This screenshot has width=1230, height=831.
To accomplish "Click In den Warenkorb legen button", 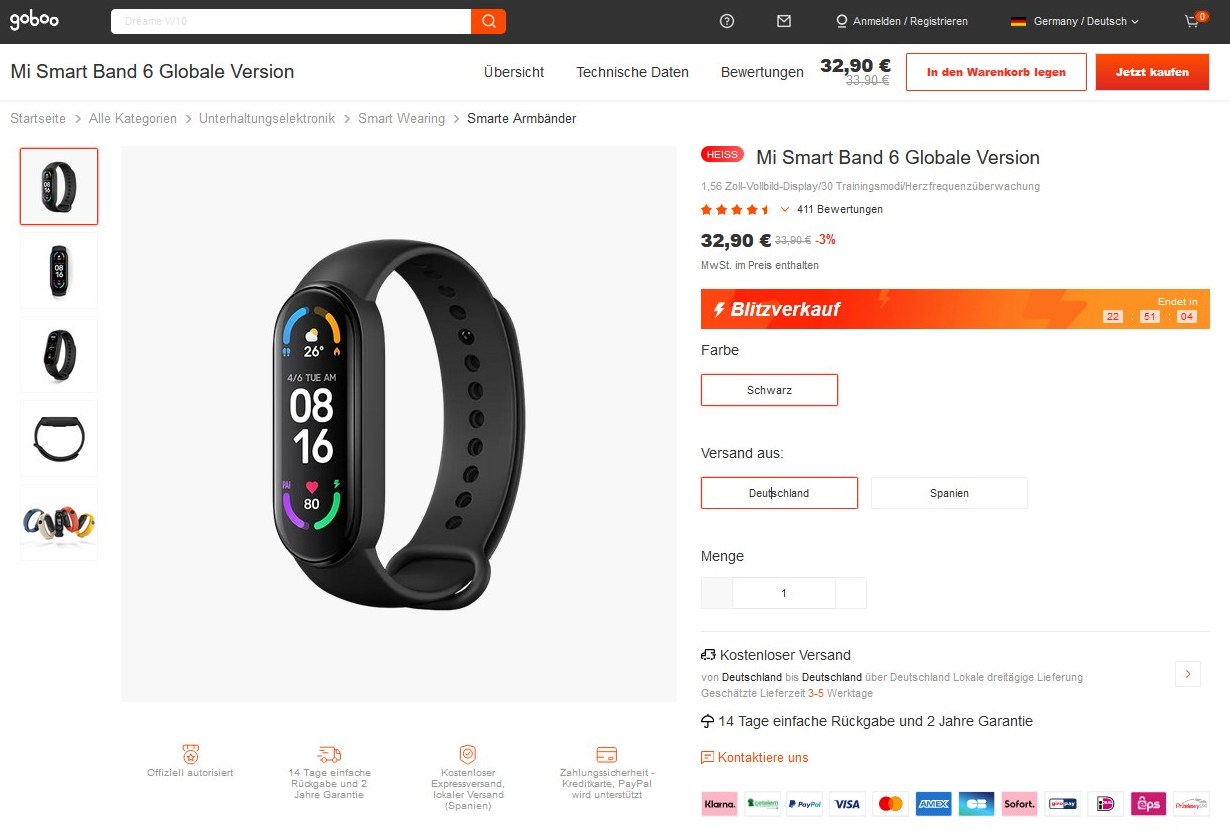I will coord(996,72).
